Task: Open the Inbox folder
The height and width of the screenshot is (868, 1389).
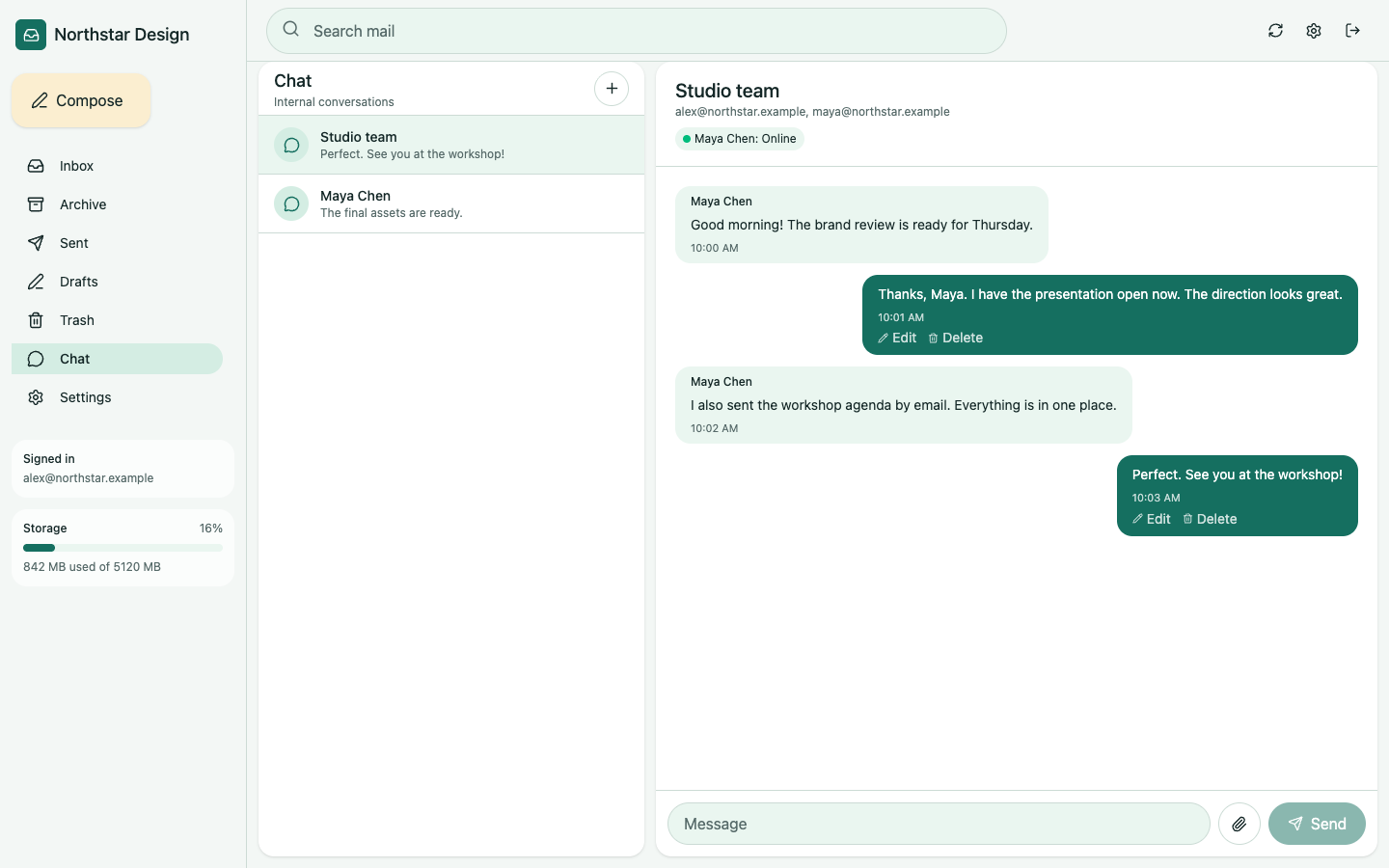Action: tap(117, 166)
